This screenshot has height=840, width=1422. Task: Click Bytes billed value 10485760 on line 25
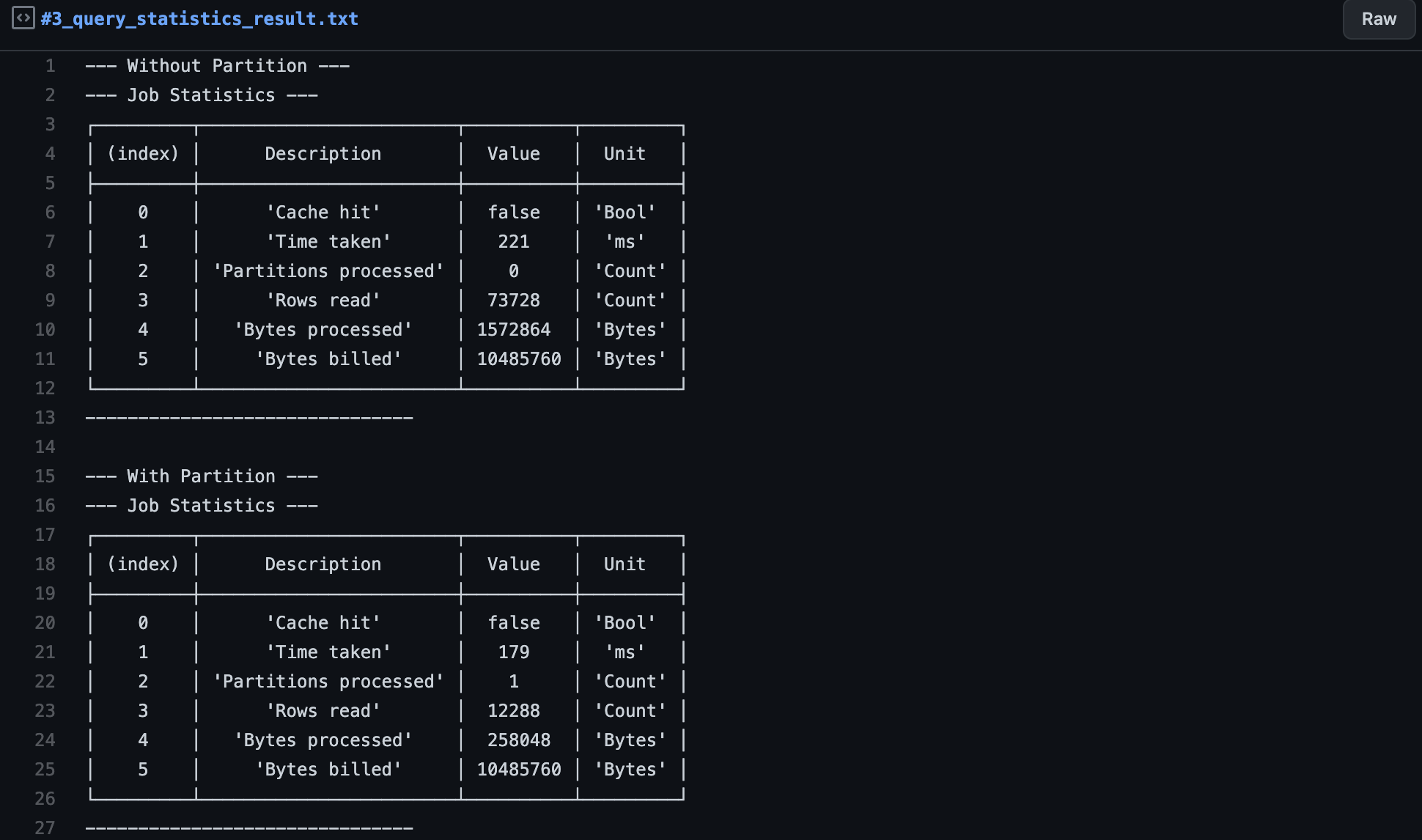point(519,770)
